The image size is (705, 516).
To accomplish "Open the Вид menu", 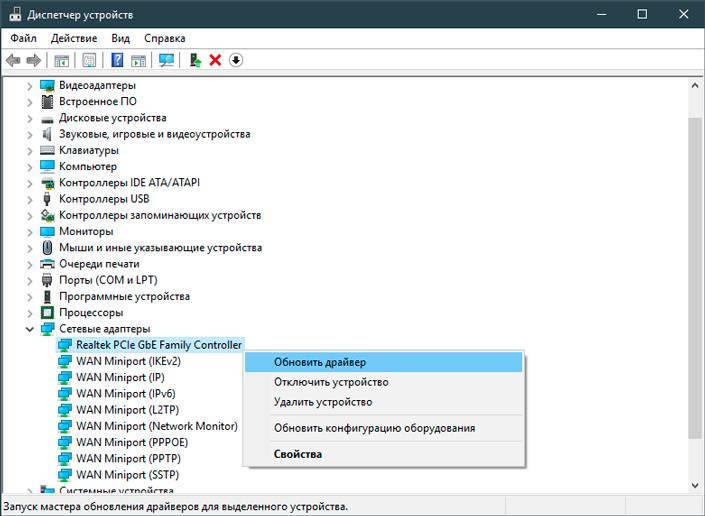I will pos(120,39).
